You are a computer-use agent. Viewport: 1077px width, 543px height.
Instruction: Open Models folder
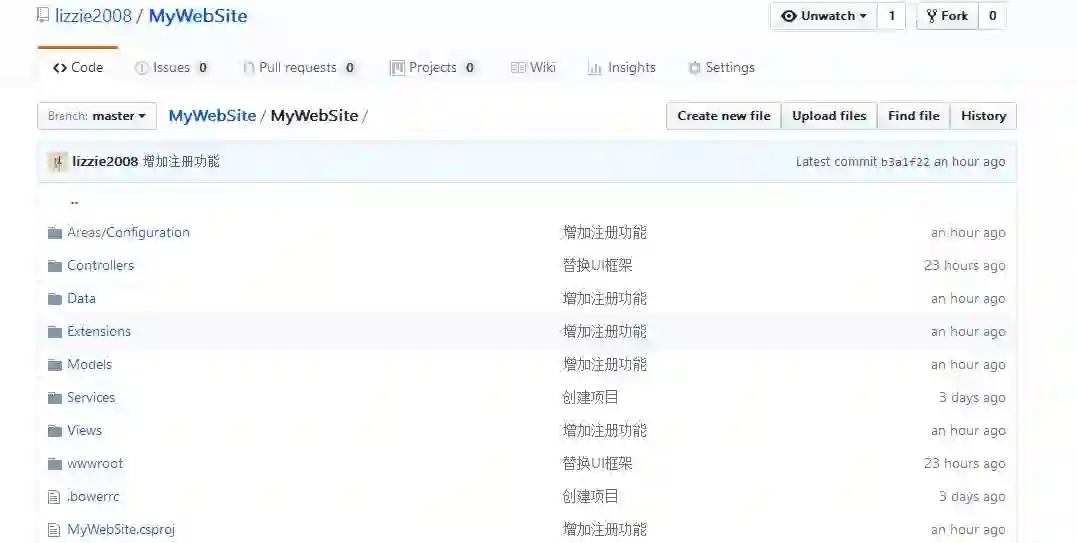(x=89, y=365)
